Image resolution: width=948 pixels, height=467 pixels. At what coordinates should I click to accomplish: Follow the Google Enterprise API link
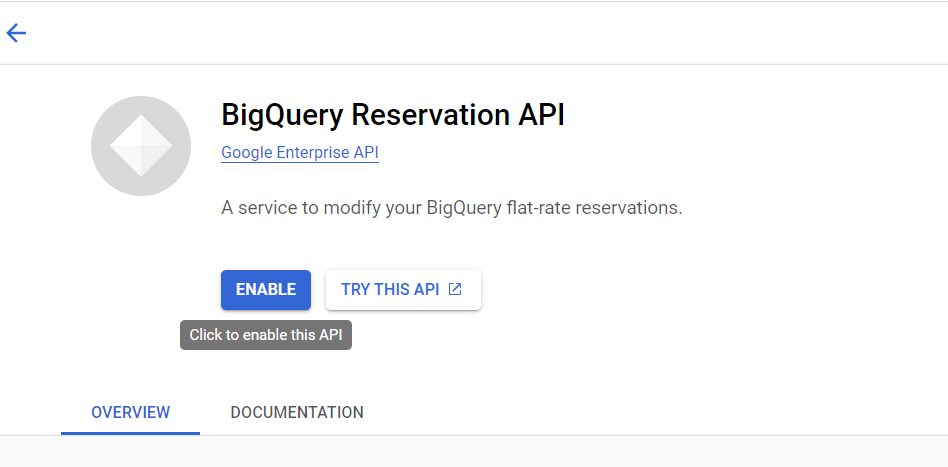300,152
